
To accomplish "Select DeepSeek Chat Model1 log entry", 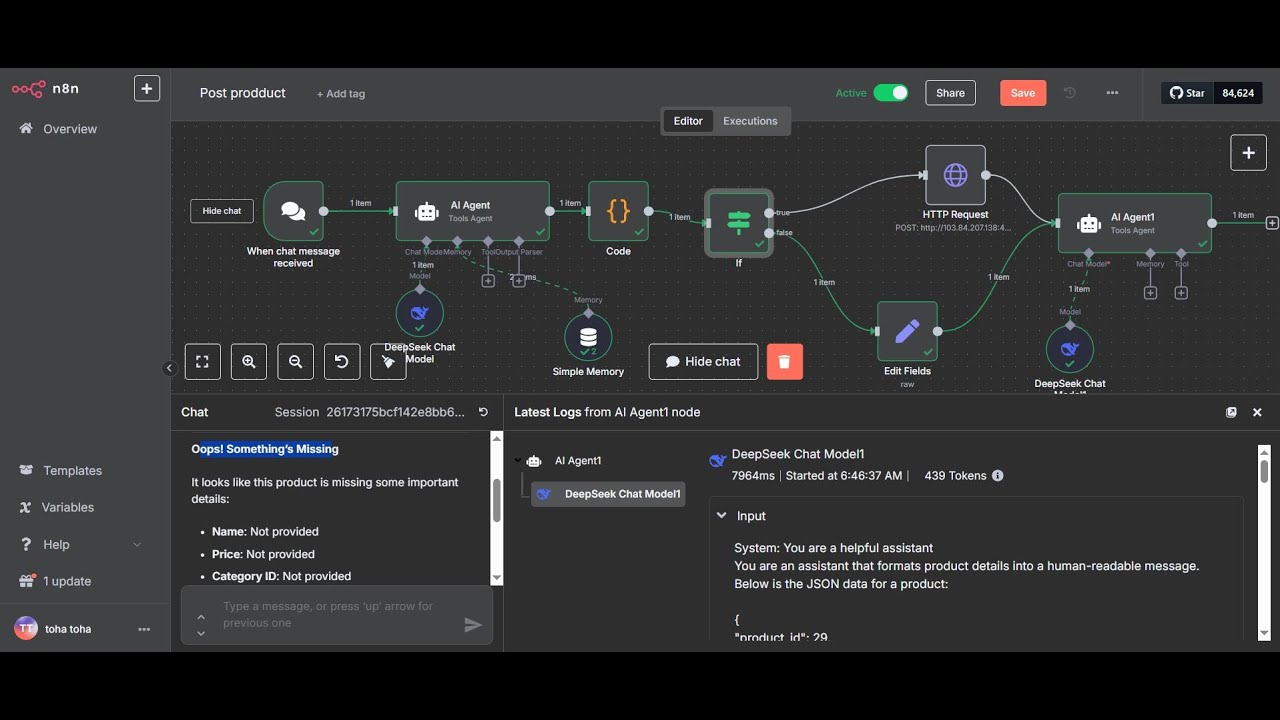I will pos(608,494).
